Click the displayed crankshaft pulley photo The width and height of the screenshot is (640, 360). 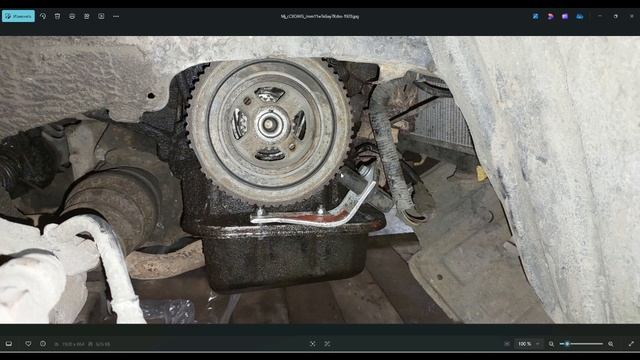320,180
